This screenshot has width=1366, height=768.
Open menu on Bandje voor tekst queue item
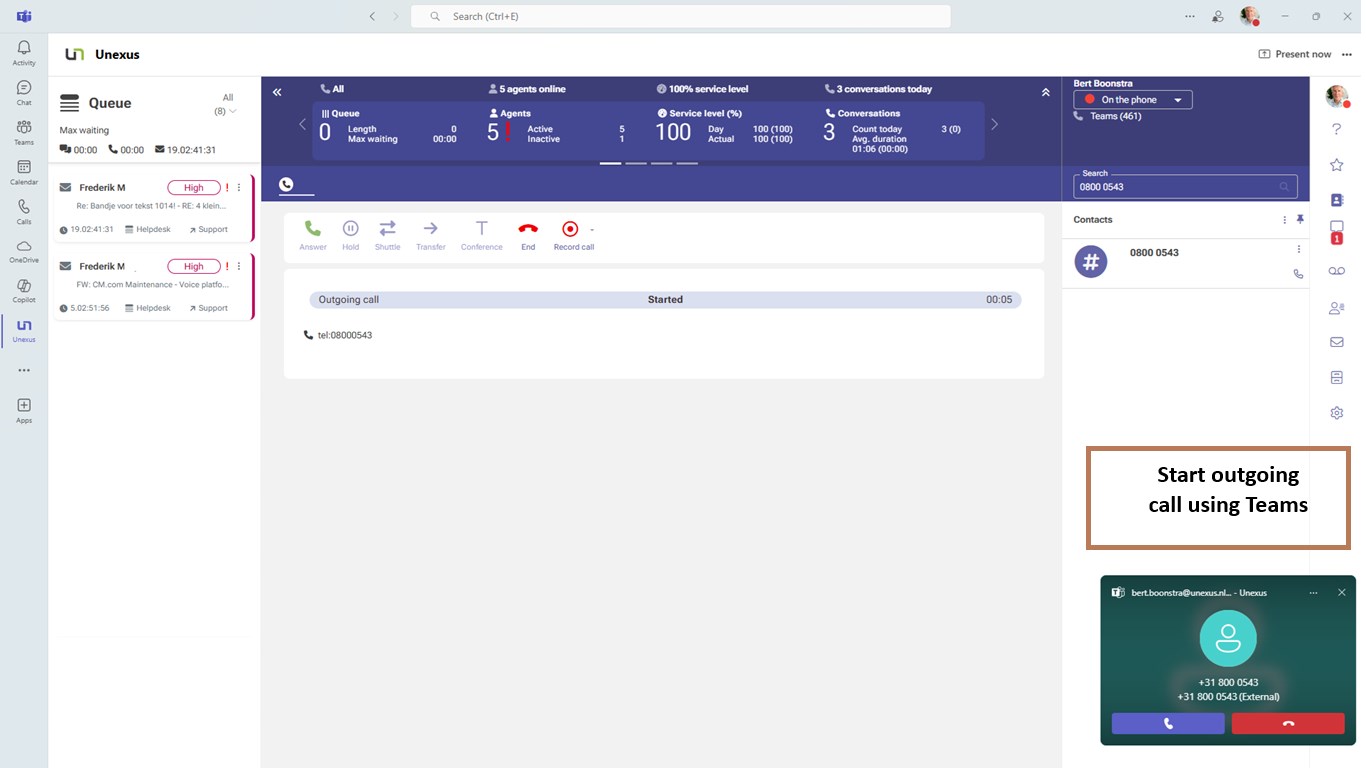[239, 187]
